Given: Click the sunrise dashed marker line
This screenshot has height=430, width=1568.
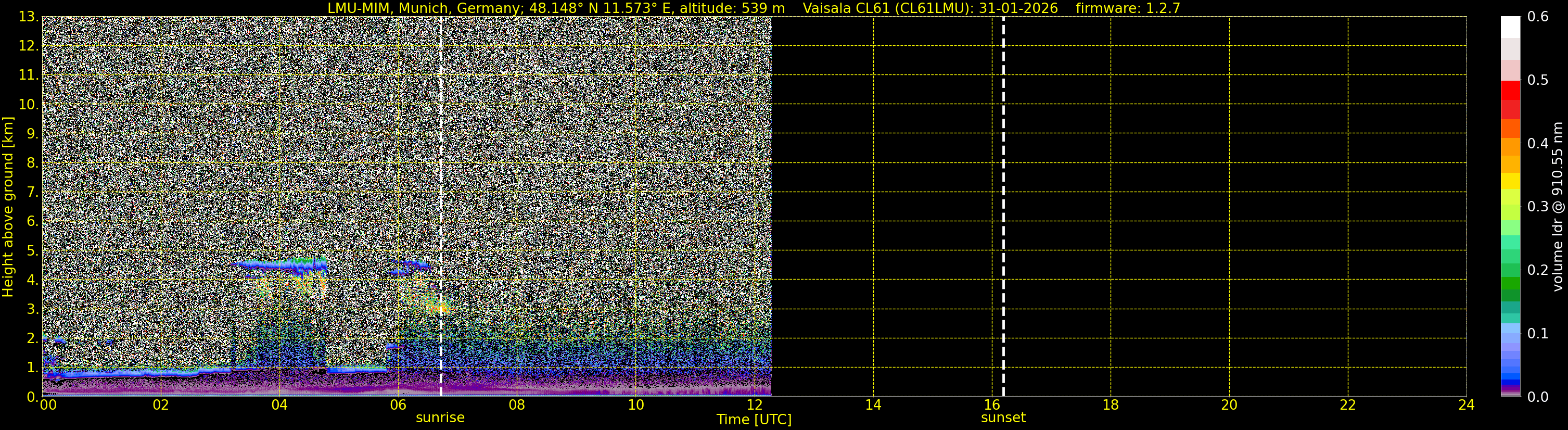Looking at the screenshot, I should [441, 207].
